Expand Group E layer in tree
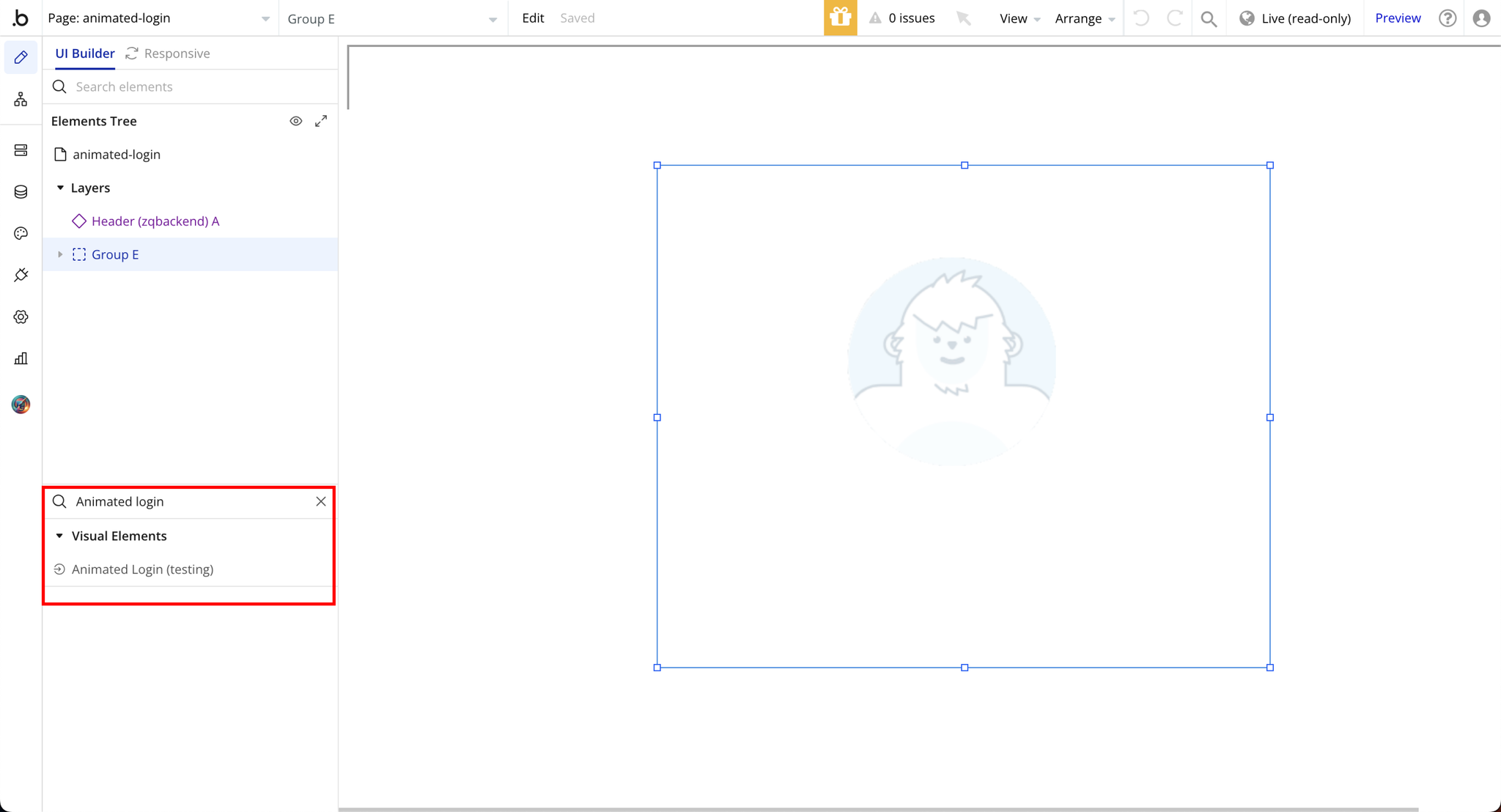Screen dimensions: 1501x812 point(63,254)
